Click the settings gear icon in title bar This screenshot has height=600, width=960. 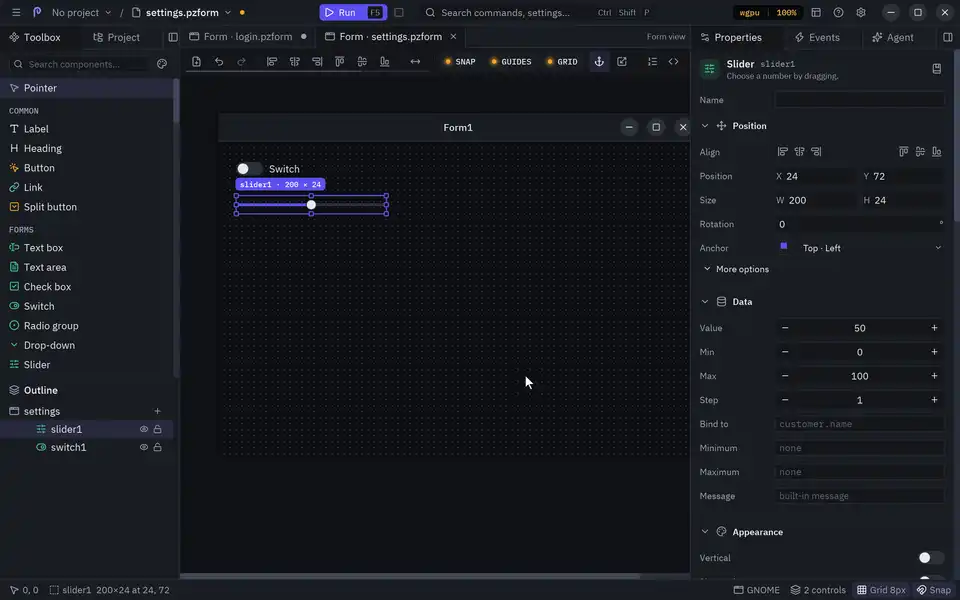[860, 12]
